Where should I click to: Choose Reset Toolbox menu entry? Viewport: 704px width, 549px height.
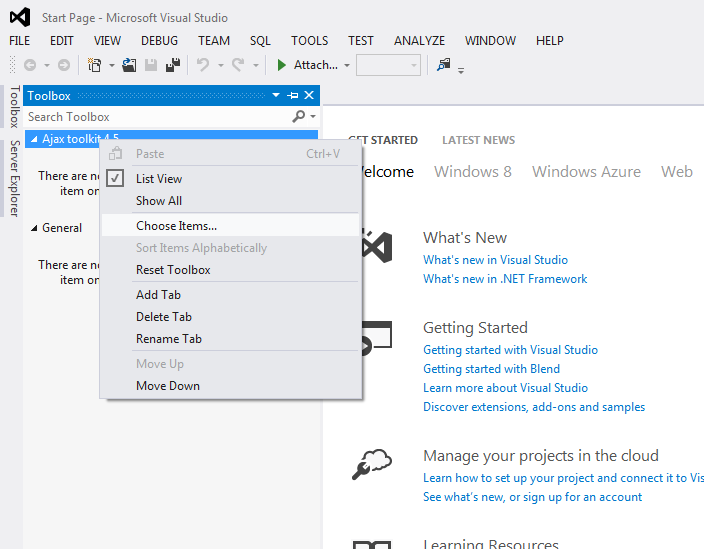pyautogui.click(x=230, y=270)
